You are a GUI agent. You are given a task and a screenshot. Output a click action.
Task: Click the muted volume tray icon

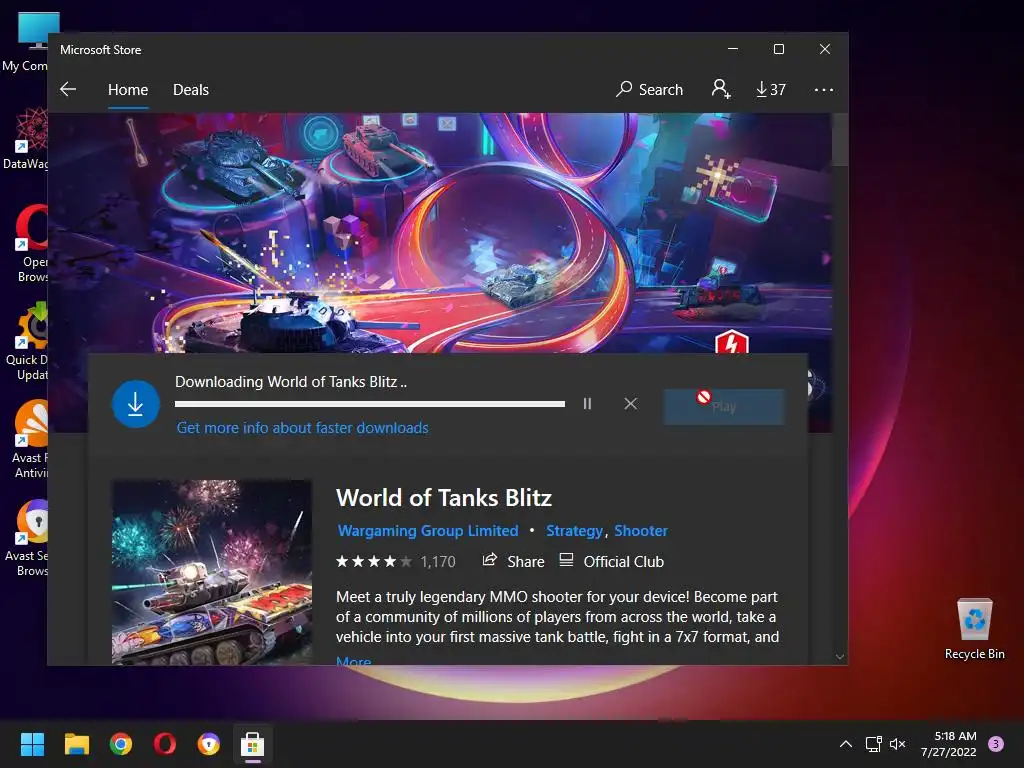click(898, 744)
